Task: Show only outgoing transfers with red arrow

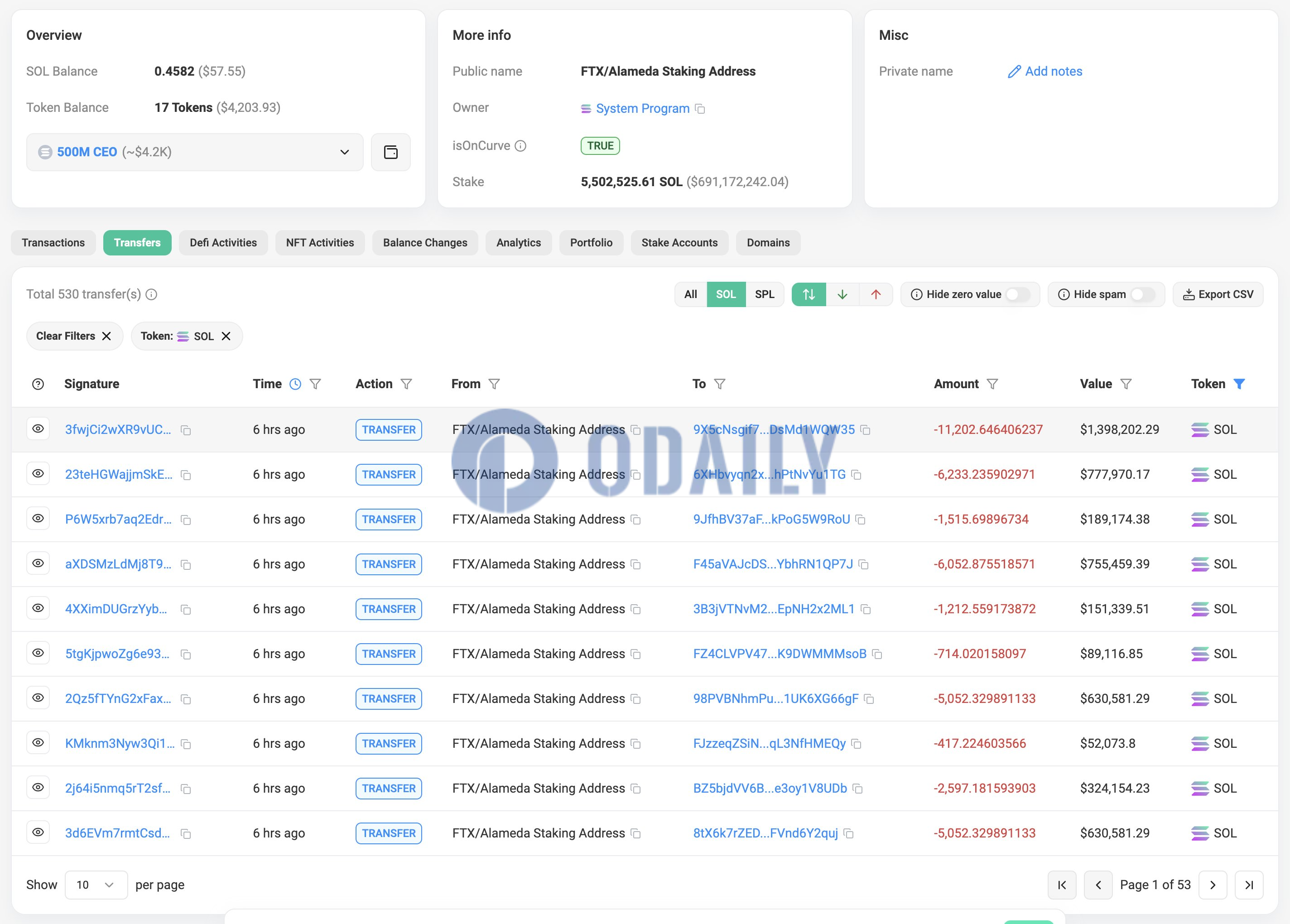Action: 876,294
